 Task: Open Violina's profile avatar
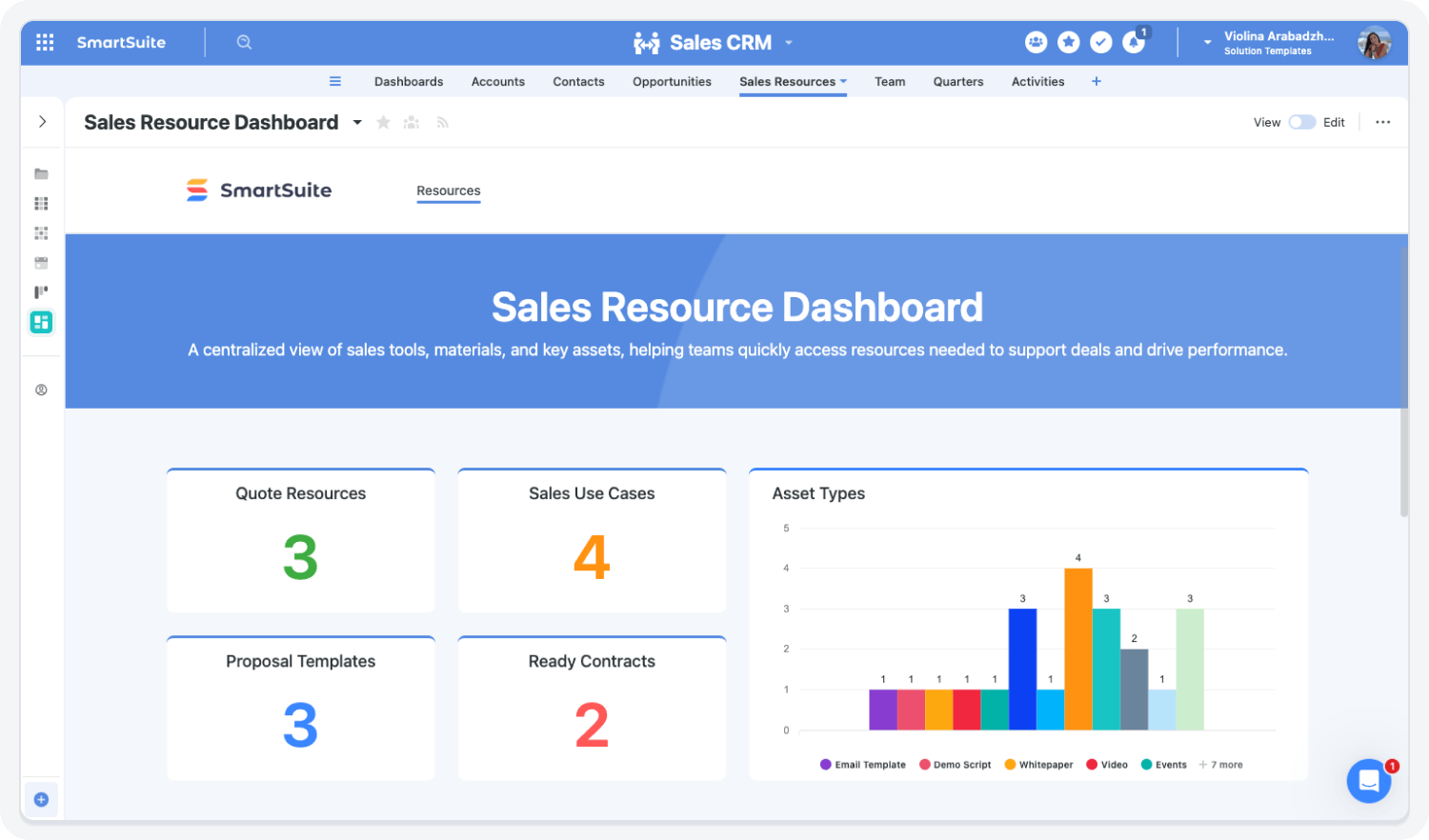point(1374,42)
